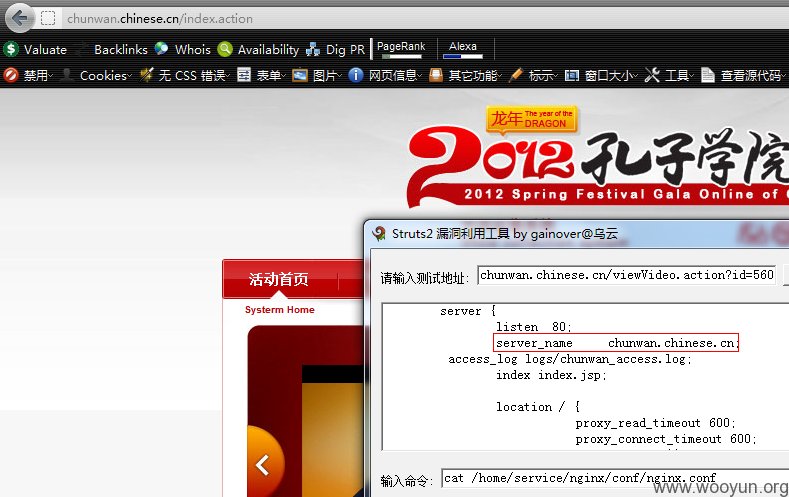Click the Struts2 tool window icon
789x497 pixels.
[x=378, y=234]
